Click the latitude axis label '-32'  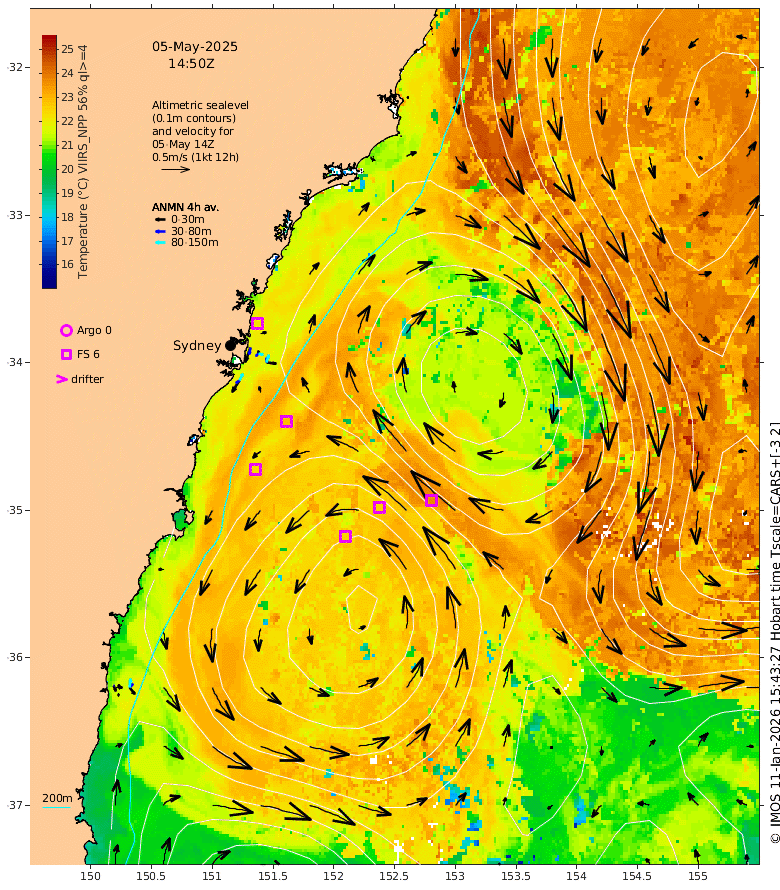click(x=15, y=68)
